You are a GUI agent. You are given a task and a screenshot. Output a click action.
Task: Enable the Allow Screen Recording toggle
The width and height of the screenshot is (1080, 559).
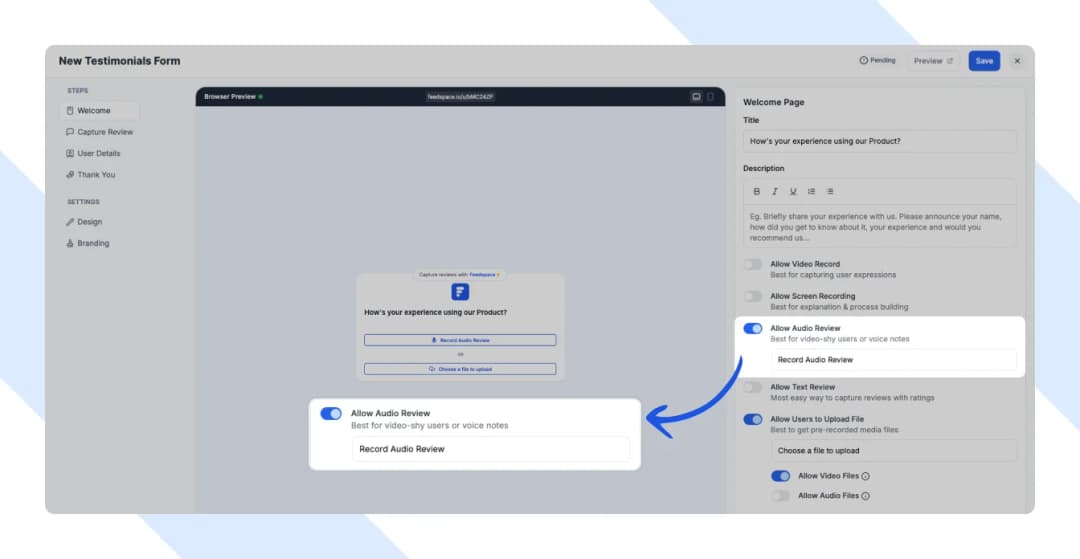[753, 297]
